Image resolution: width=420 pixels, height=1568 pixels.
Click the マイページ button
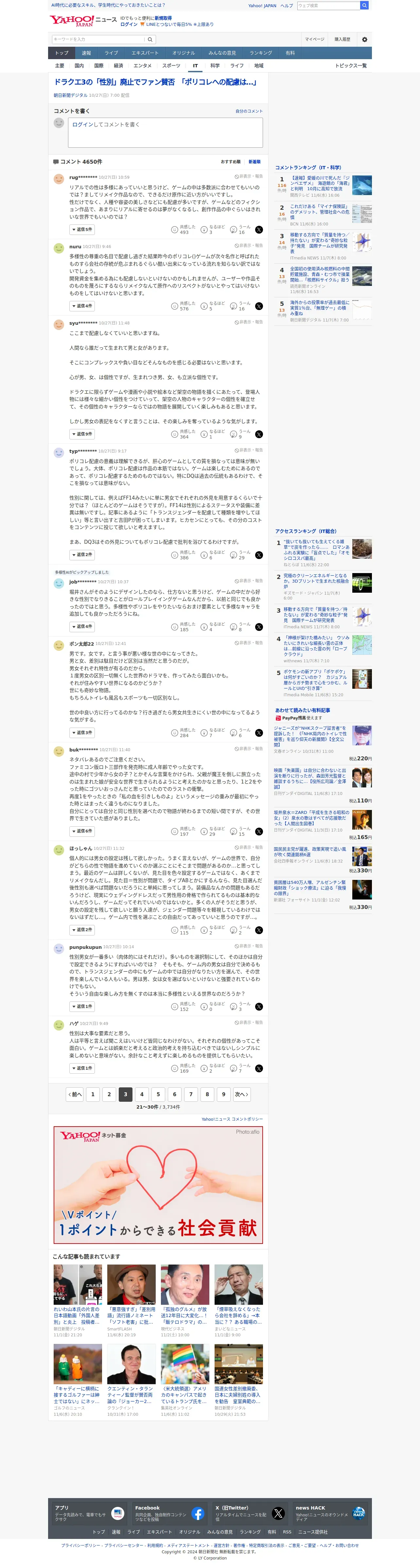tap(315, 40)
